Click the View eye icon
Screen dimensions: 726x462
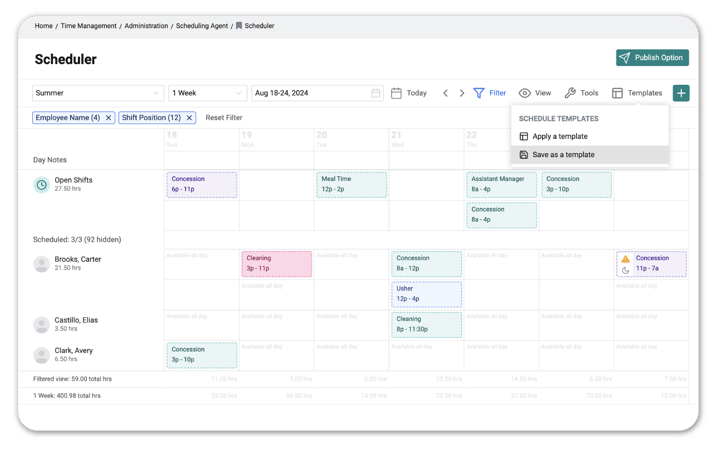[525, 93]
